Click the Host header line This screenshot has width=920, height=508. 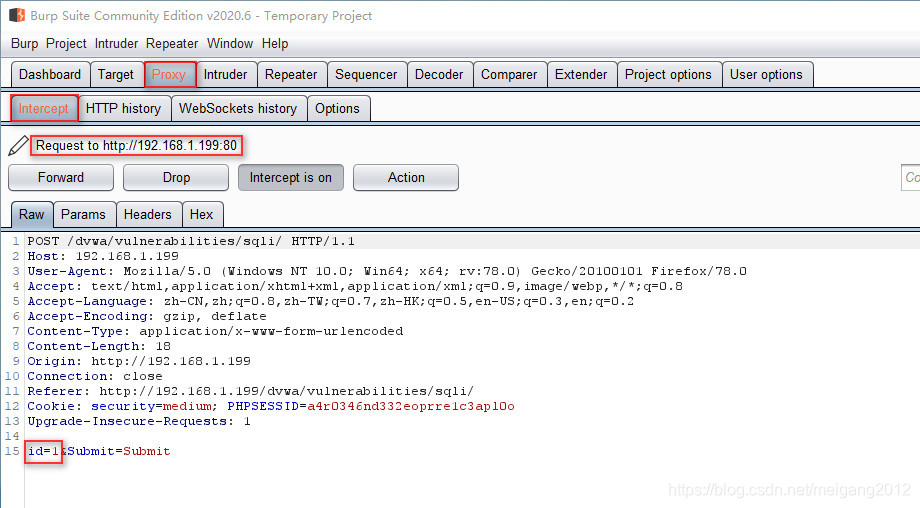(103, 256)
